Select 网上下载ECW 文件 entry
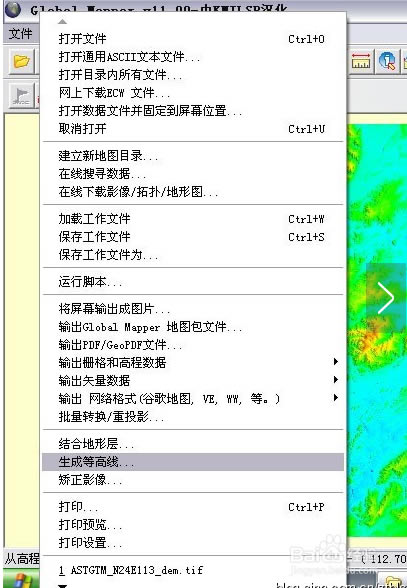This screenshot has height=588, width=407. tap(193, 93)
